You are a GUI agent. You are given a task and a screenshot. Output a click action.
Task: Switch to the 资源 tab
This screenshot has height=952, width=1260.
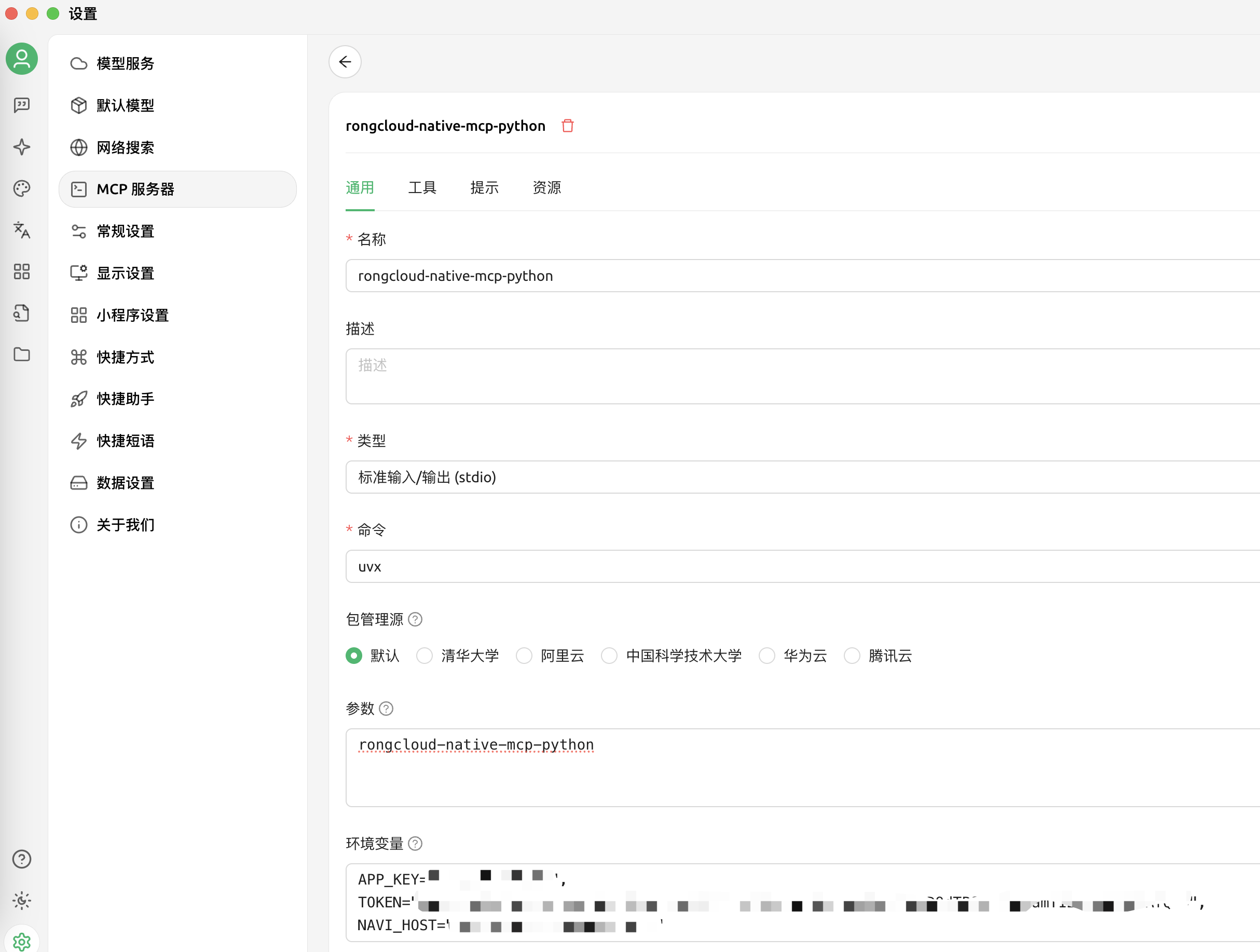click(x=546, y=187)
